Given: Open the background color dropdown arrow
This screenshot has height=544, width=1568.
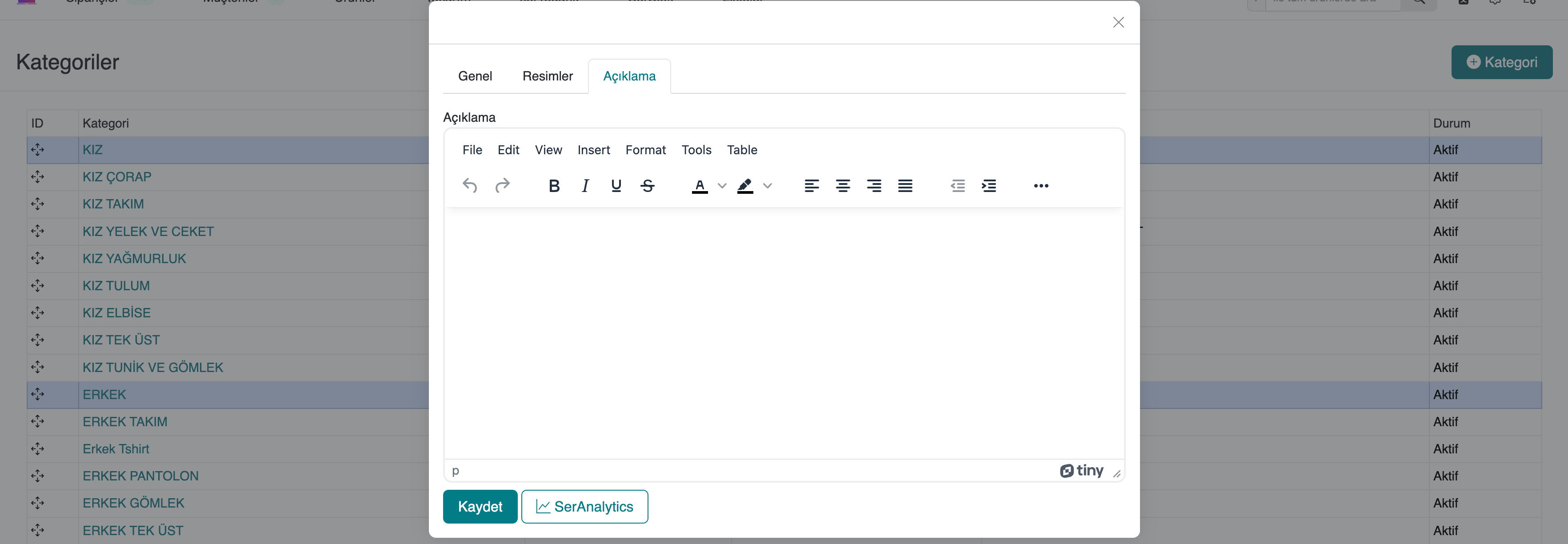Looking at the screenshot, I should (x=768, y=186).
